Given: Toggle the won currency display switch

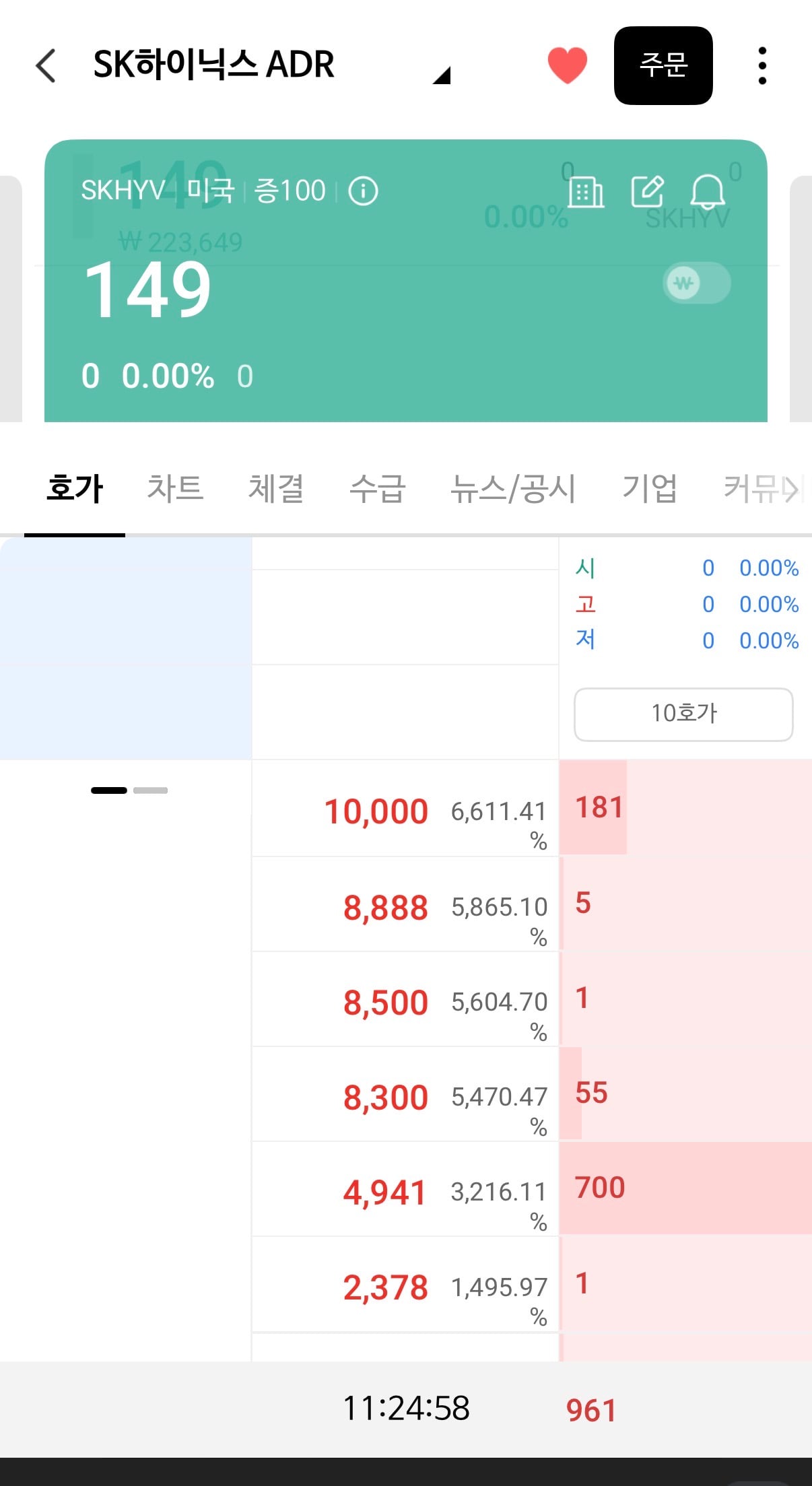Looking at the screenshot, I should click(x=697, y=283).
